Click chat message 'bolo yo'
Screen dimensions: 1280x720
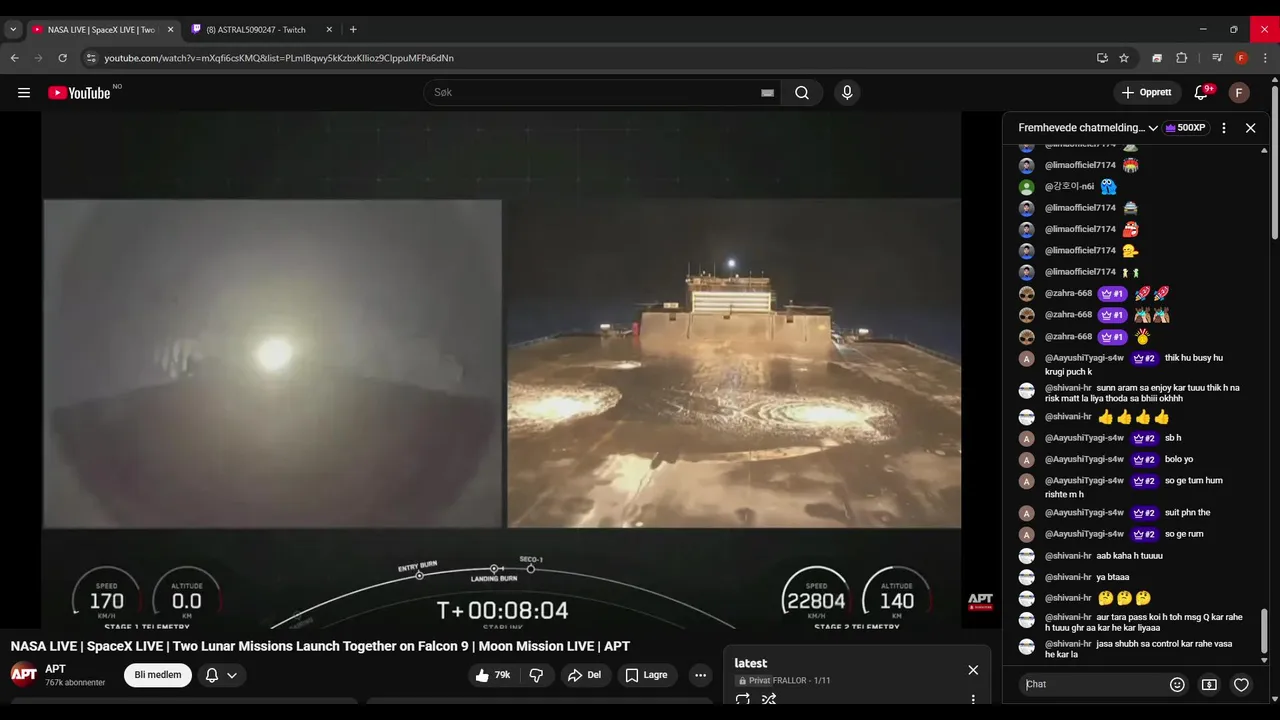(x=1179, y=460)
